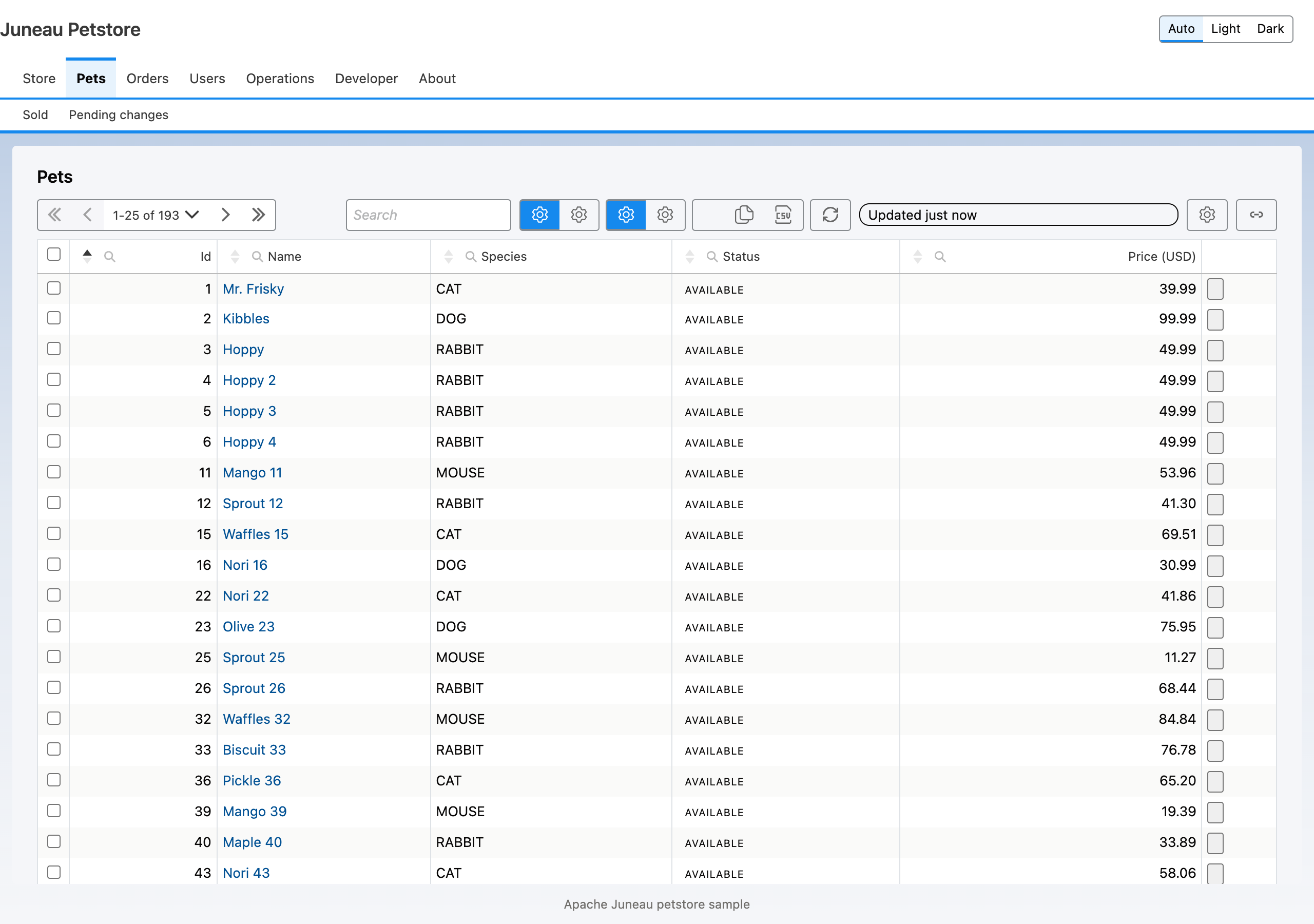Open the Sold sub-menu link
Viewport: 1314px width, 924px height.
(x=35, y=114)
